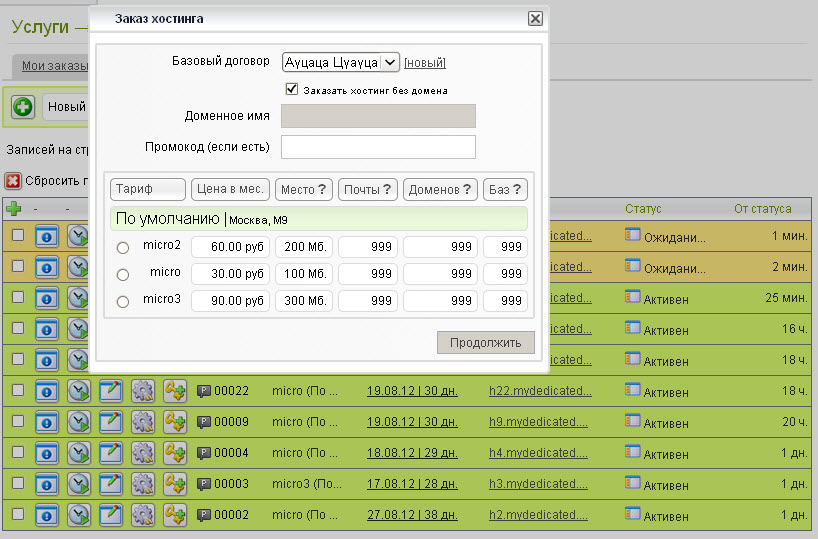Tick the checkbox for order 00022 row
The image size is (818, 539).
click(x=17, y=391)
